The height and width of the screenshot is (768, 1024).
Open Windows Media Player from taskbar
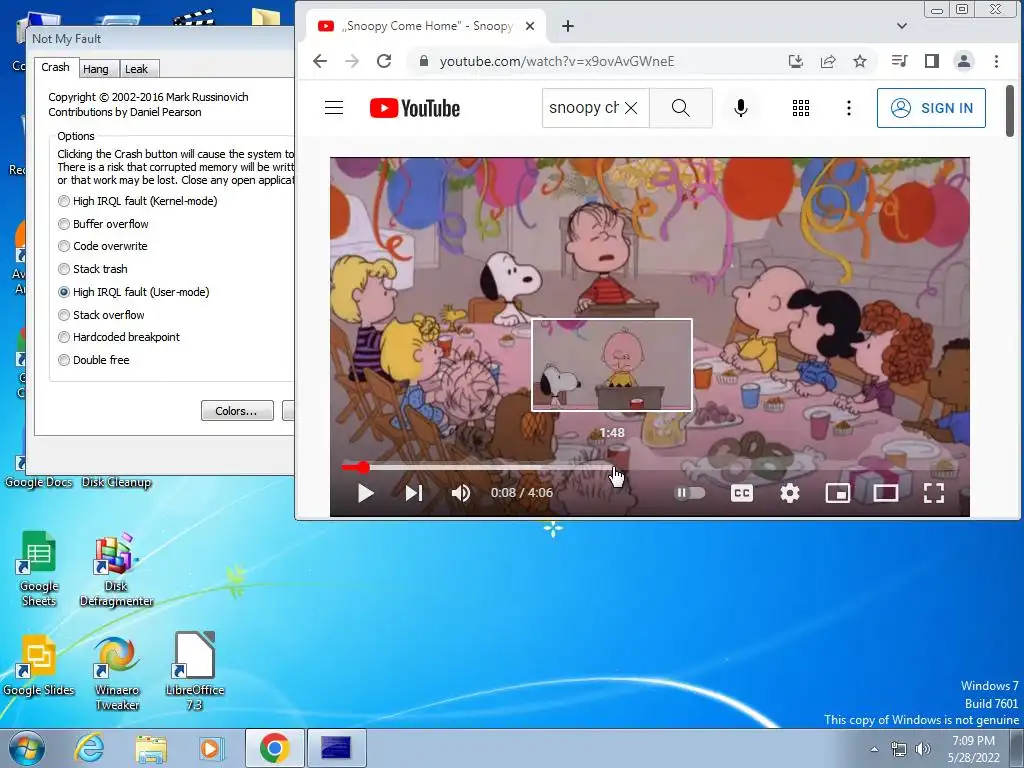[x=211, y=748]
